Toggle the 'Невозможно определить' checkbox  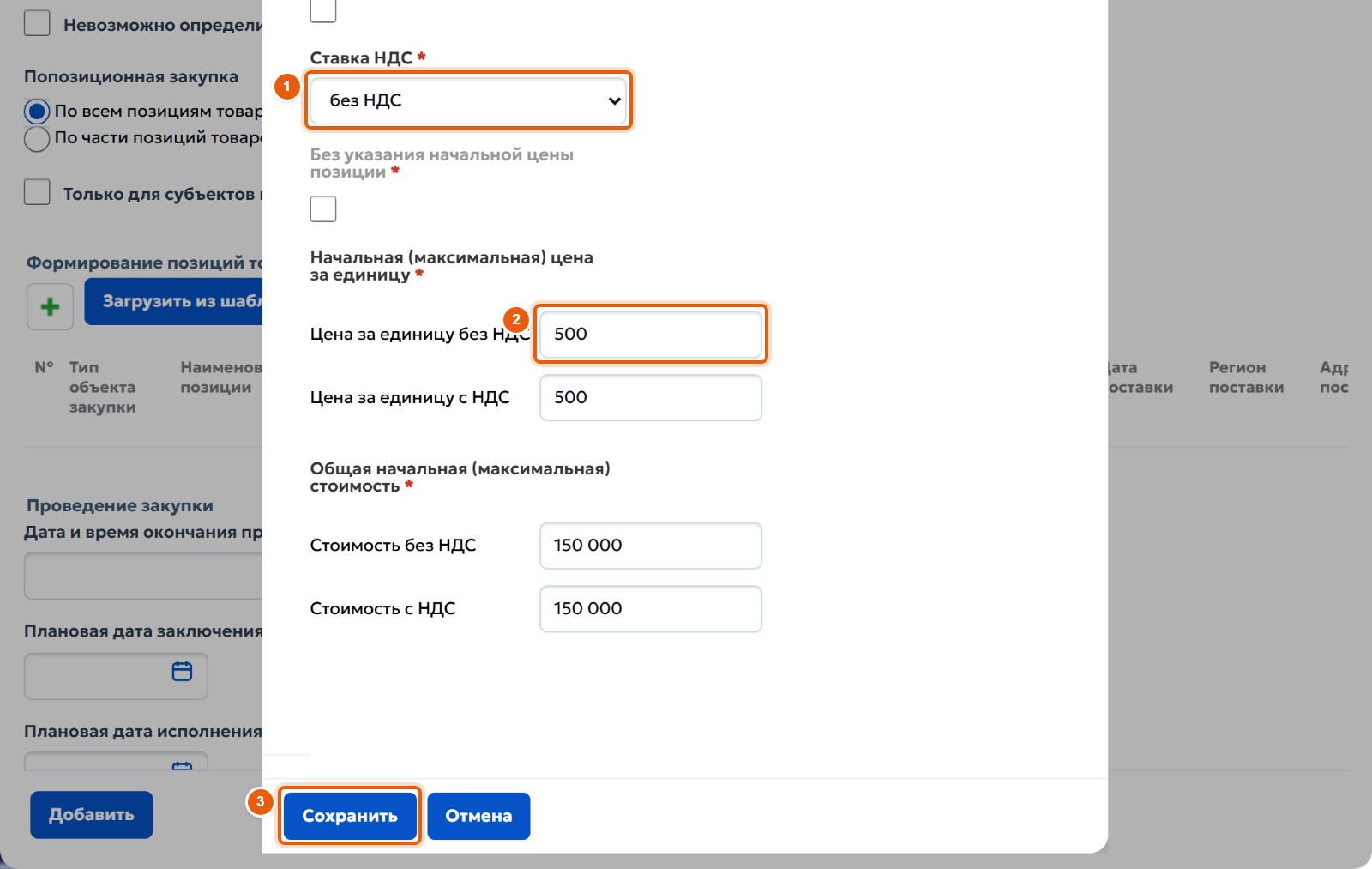pyautogui.click(x=37, y=23)
